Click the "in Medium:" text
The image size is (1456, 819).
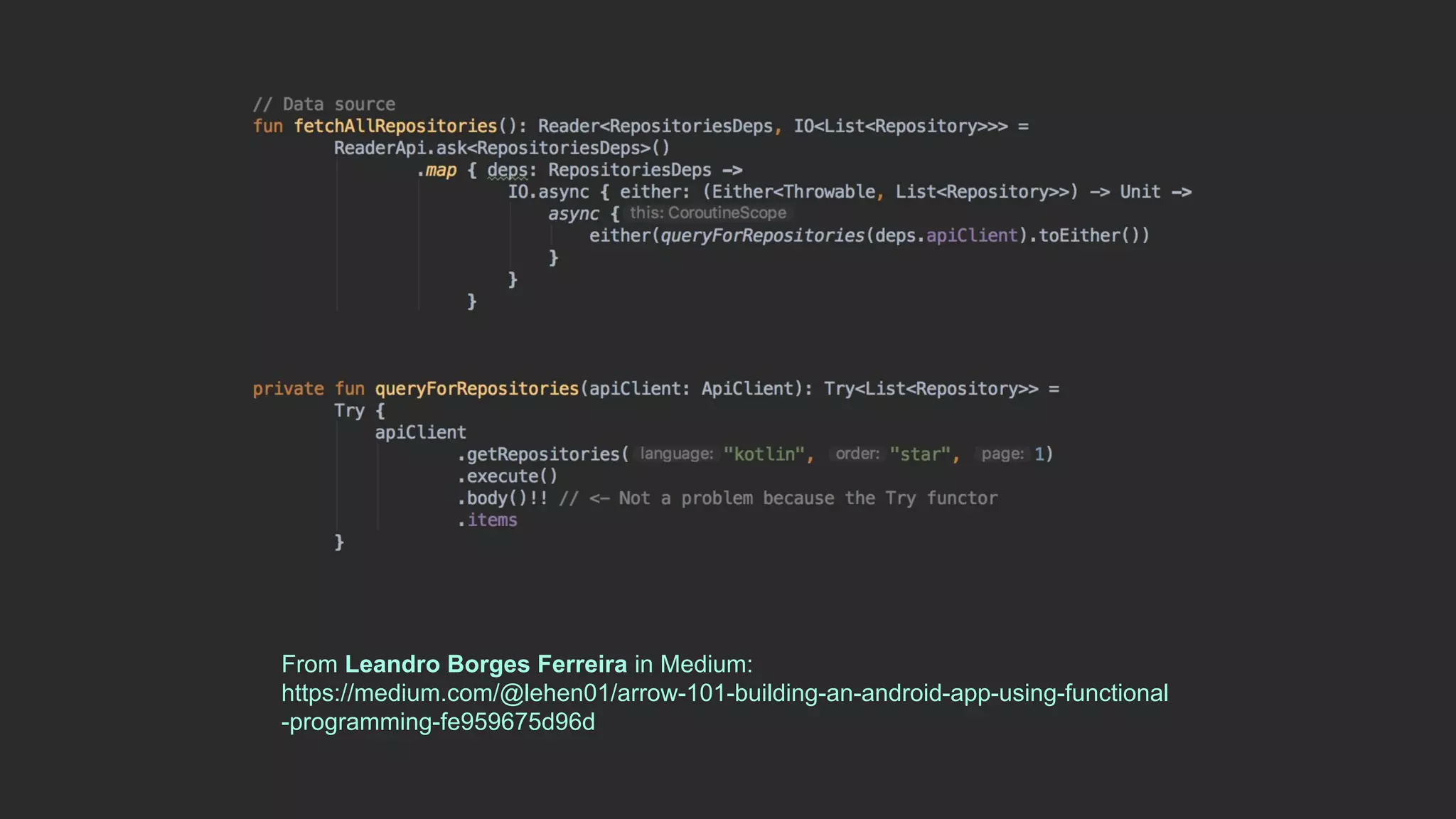tap(694, 664)
